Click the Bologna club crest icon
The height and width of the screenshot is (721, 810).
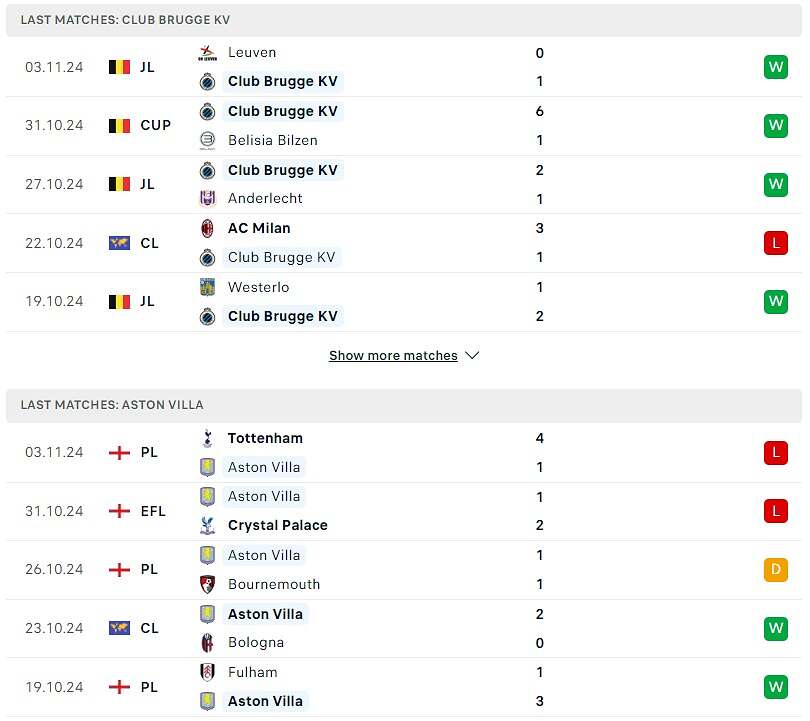[207, 642]
